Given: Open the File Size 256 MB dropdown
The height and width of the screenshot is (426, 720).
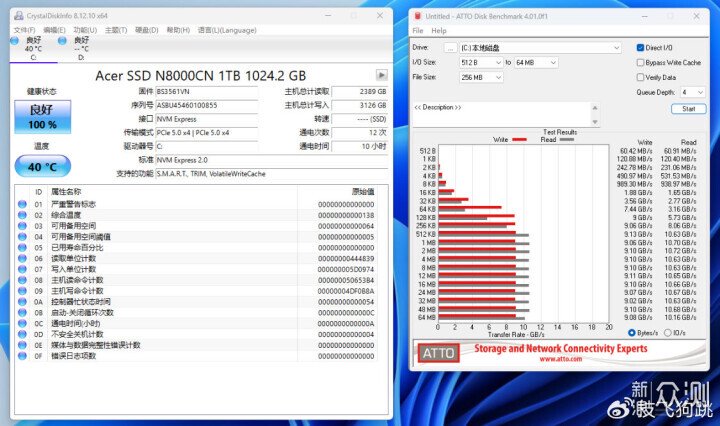Looking at the screenshot, I should tap(481, 77).
